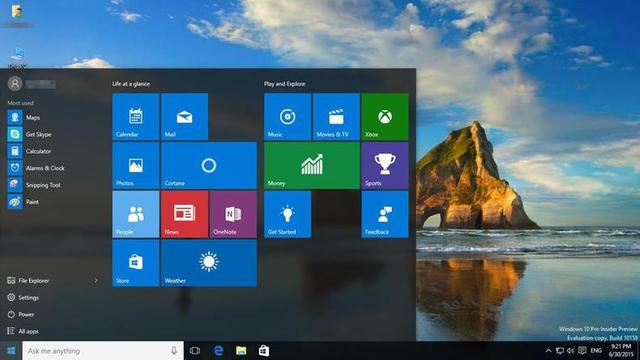640x360 pixels.
Task: Select the This PC desktop icon
Action: [x=17, y=58]
